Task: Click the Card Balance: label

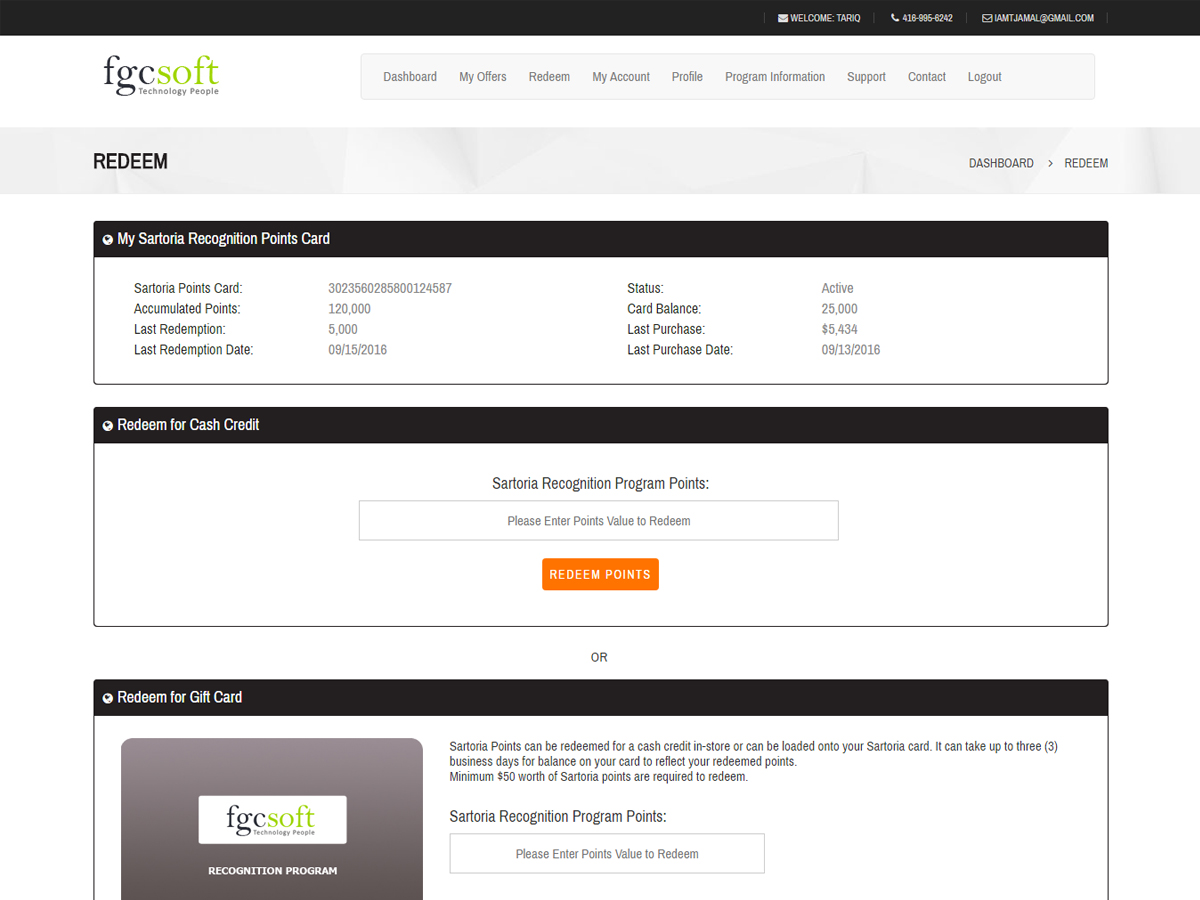Action: pos(664,309)
